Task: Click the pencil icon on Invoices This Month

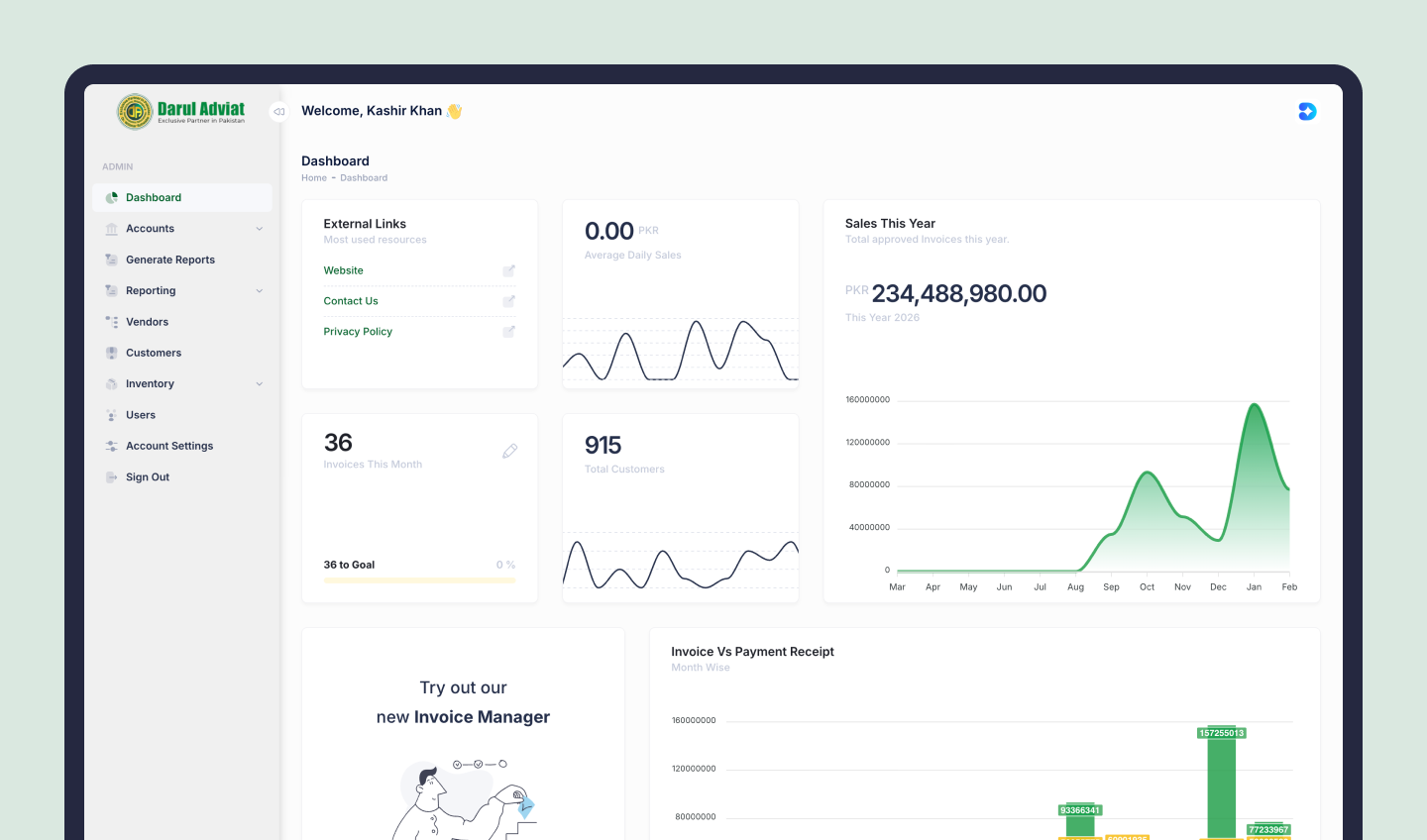Action: 509,451
